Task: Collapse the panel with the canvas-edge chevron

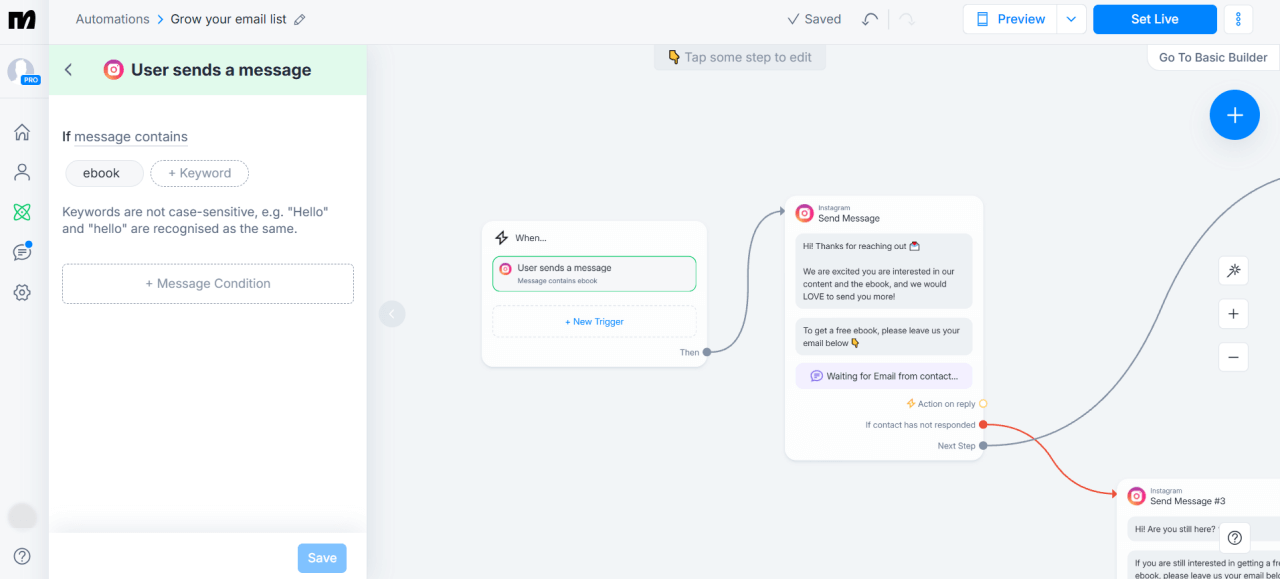Action: pos(392,313)
